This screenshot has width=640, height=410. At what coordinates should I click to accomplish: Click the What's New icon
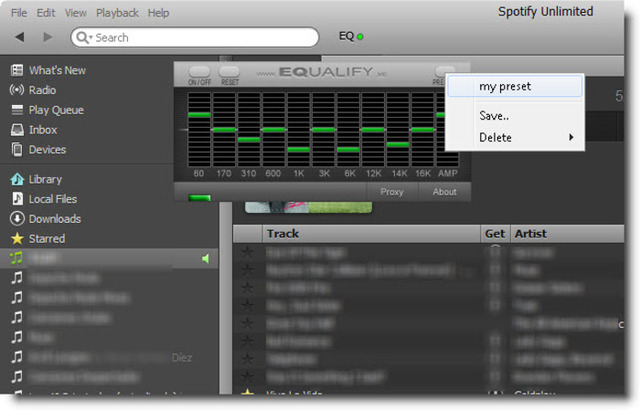coord(17,70)
